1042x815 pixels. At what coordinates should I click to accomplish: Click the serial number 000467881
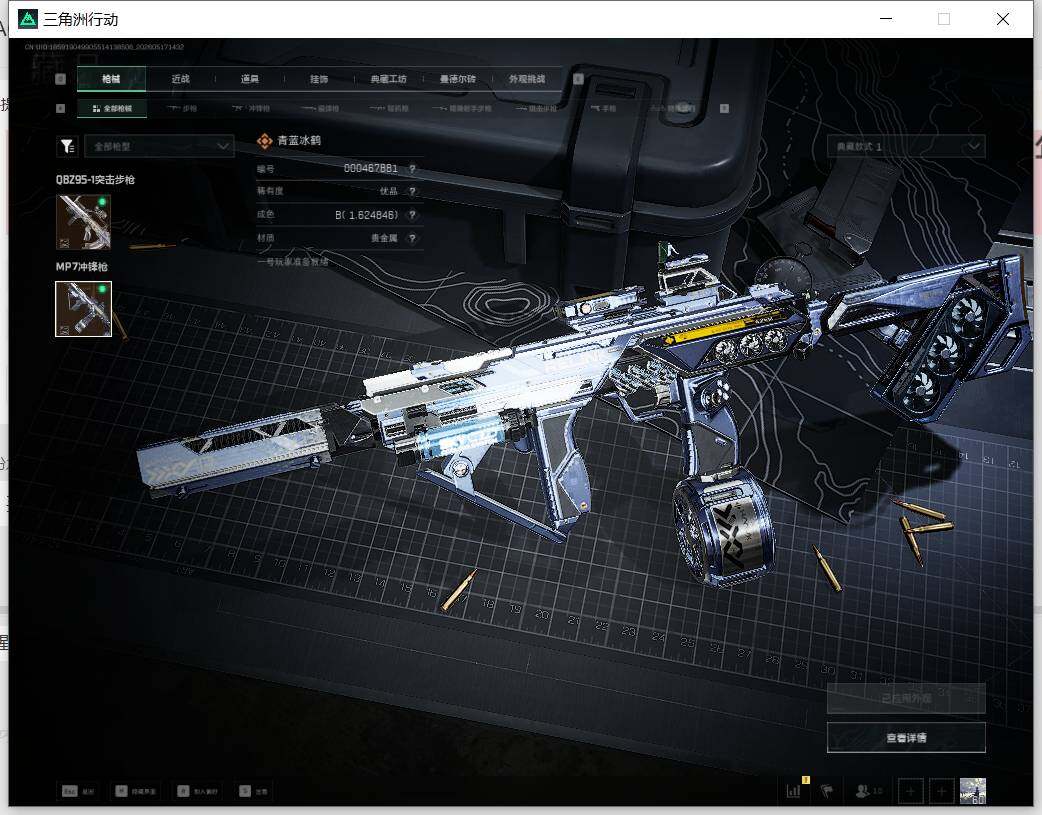tap(370, 169)
